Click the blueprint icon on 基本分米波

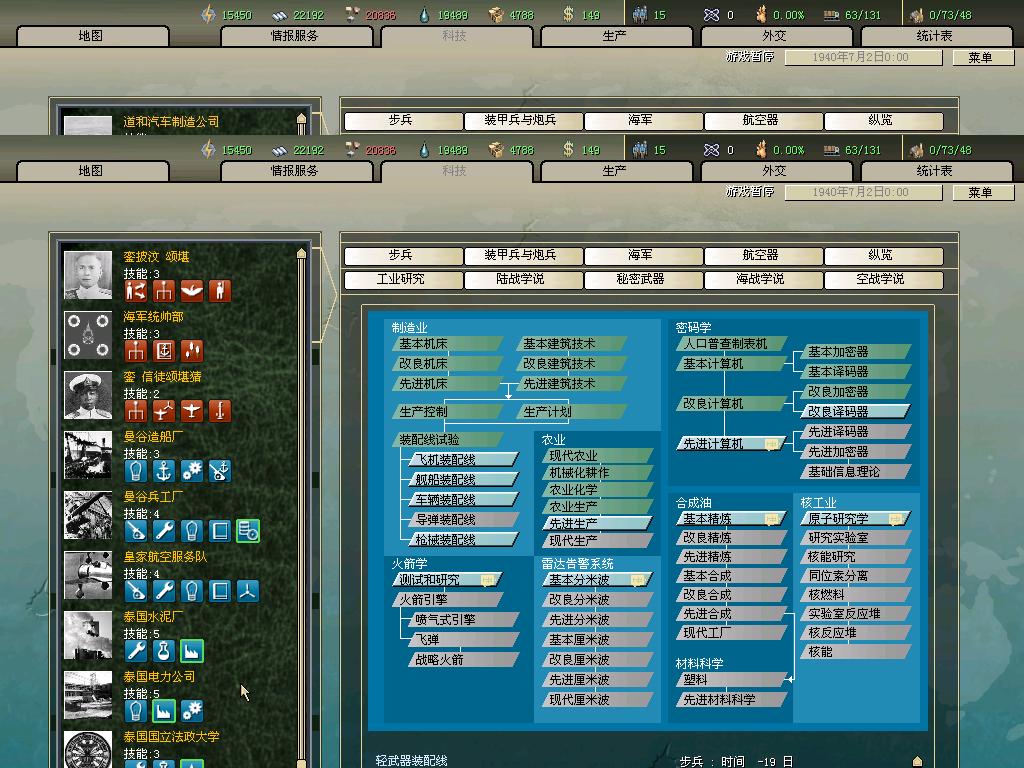[x=637, y=580]
